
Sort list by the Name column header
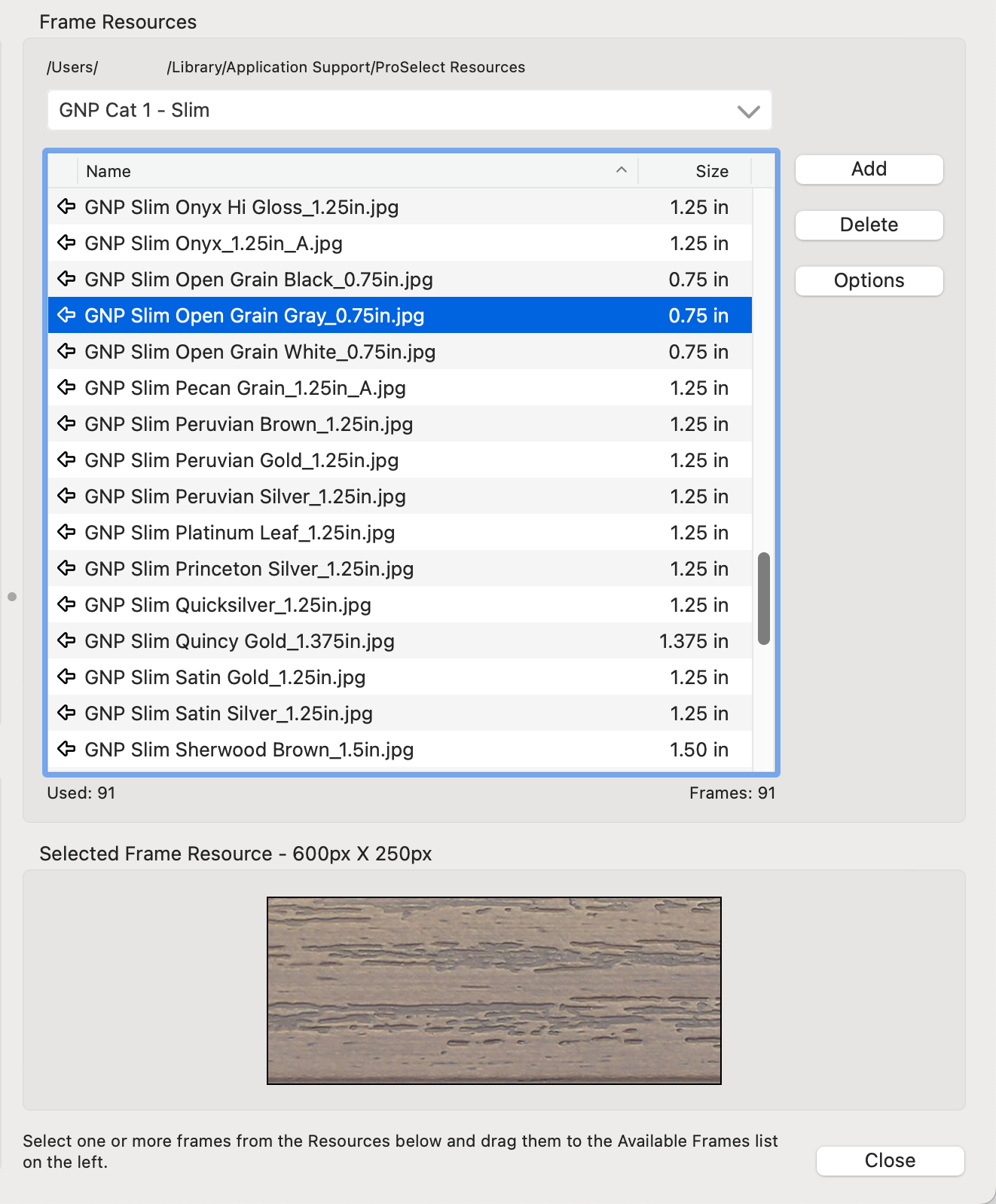tap(354, 171)
